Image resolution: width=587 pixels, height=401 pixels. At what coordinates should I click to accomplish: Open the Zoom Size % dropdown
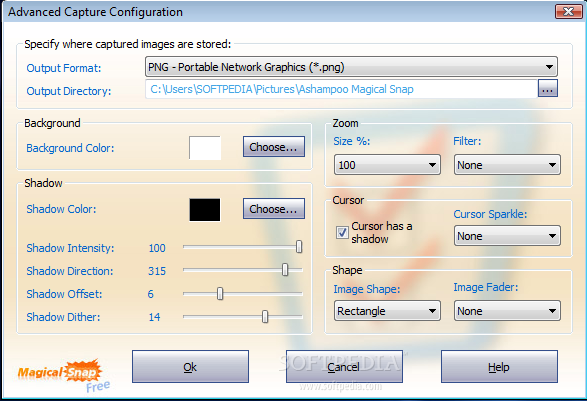point(387,165)
